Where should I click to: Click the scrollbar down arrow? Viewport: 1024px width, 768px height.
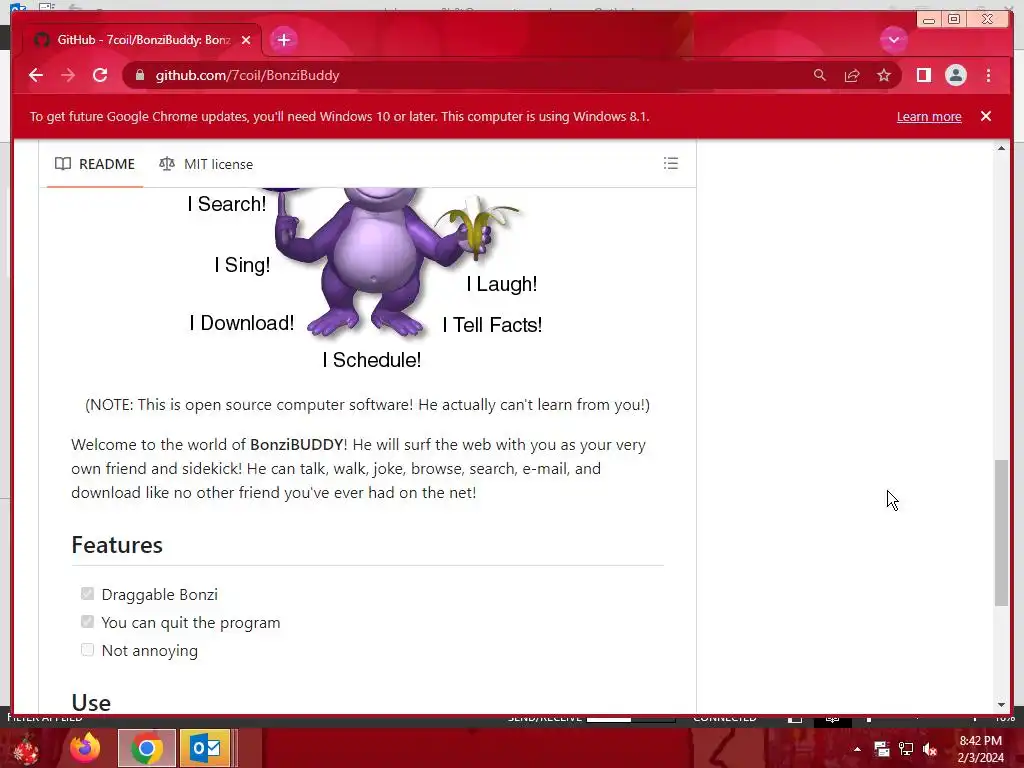tap(1001, 705)
